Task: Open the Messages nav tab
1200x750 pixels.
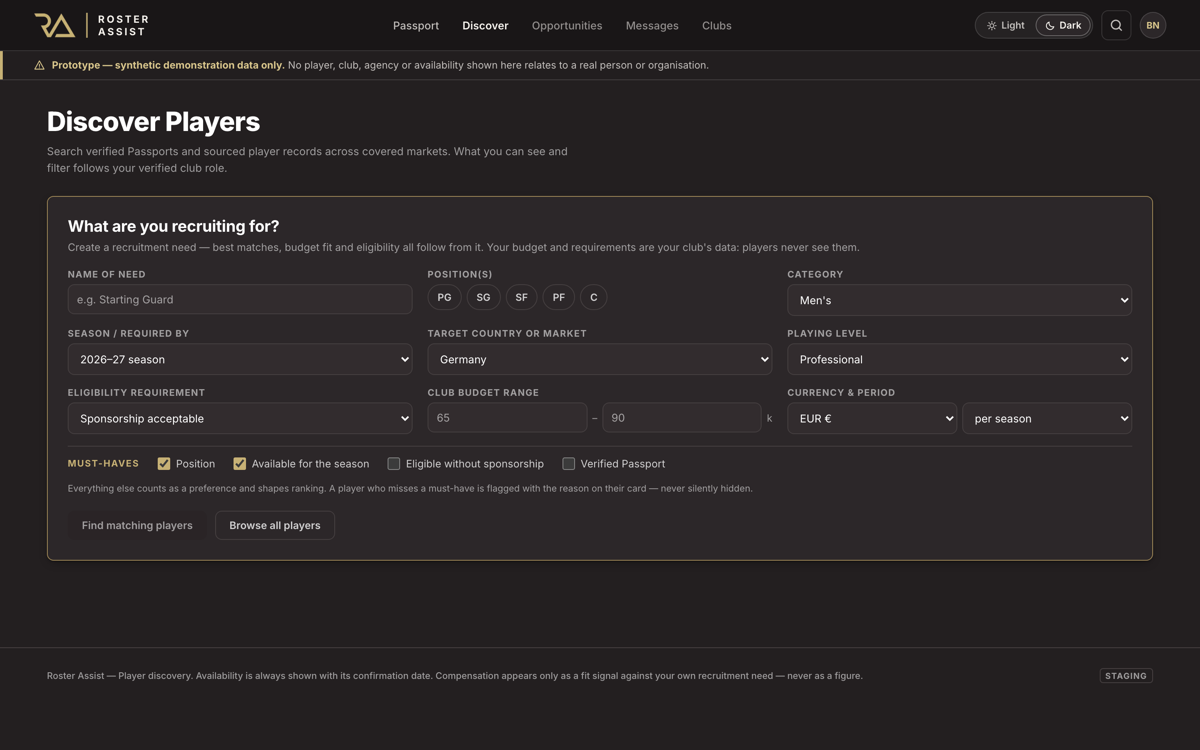Action: tap(652, 25)
